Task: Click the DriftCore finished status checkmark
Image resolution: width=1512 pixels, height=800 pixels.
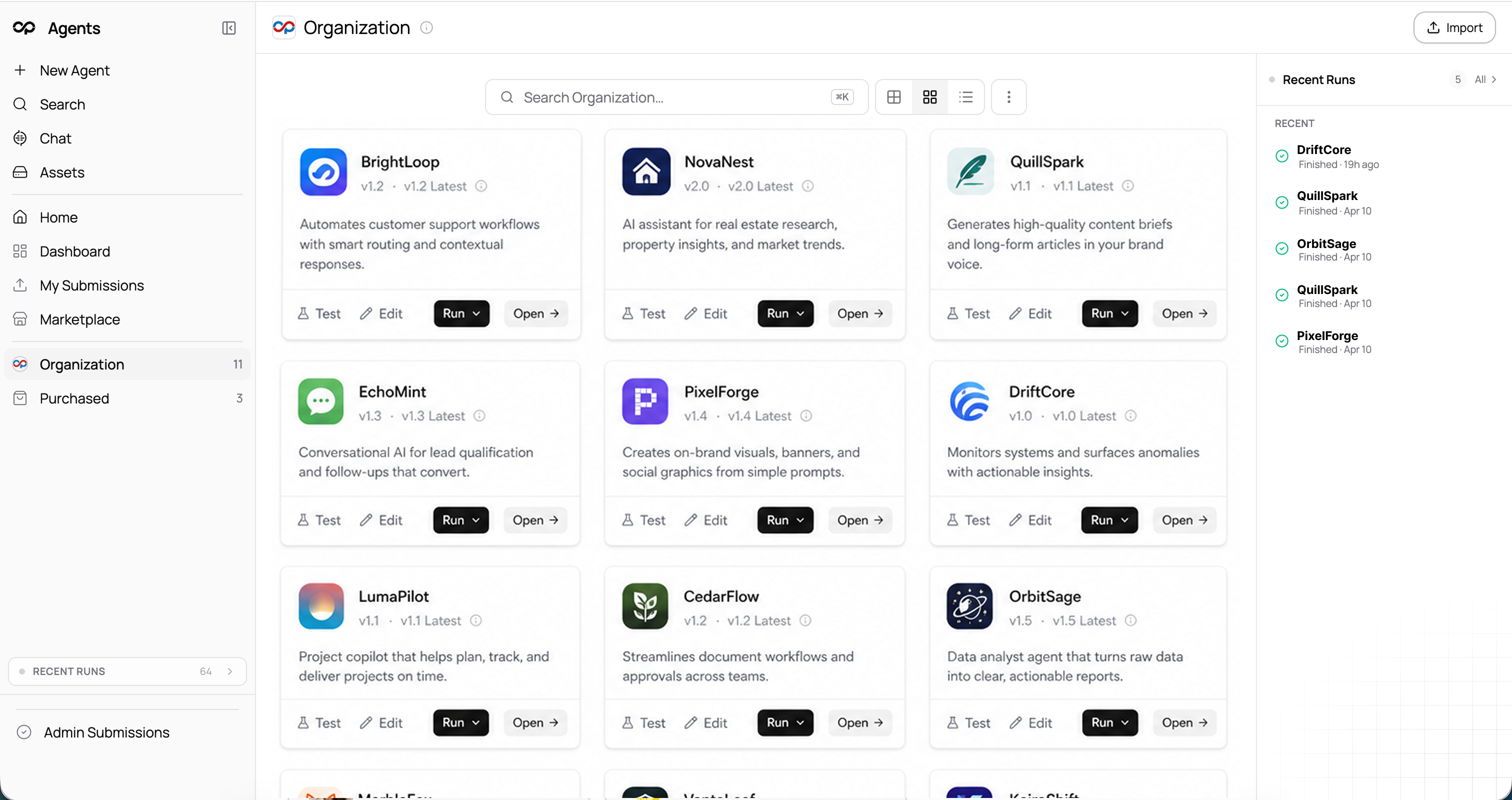Action: 1282,156
